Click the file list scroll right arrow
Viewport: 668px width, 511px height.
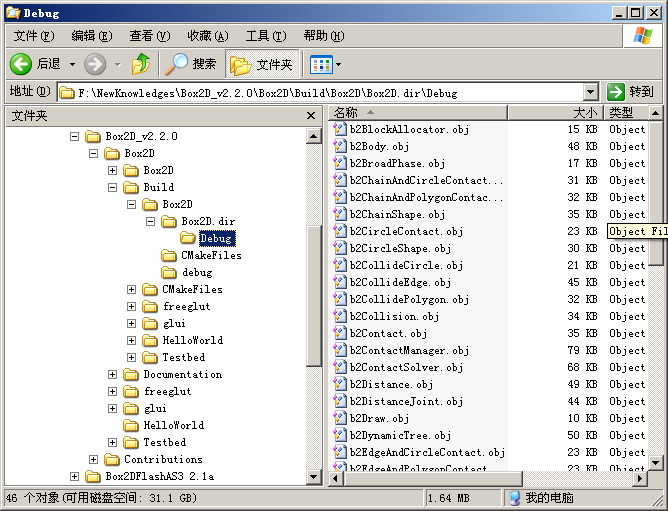[x=639, y=479]
